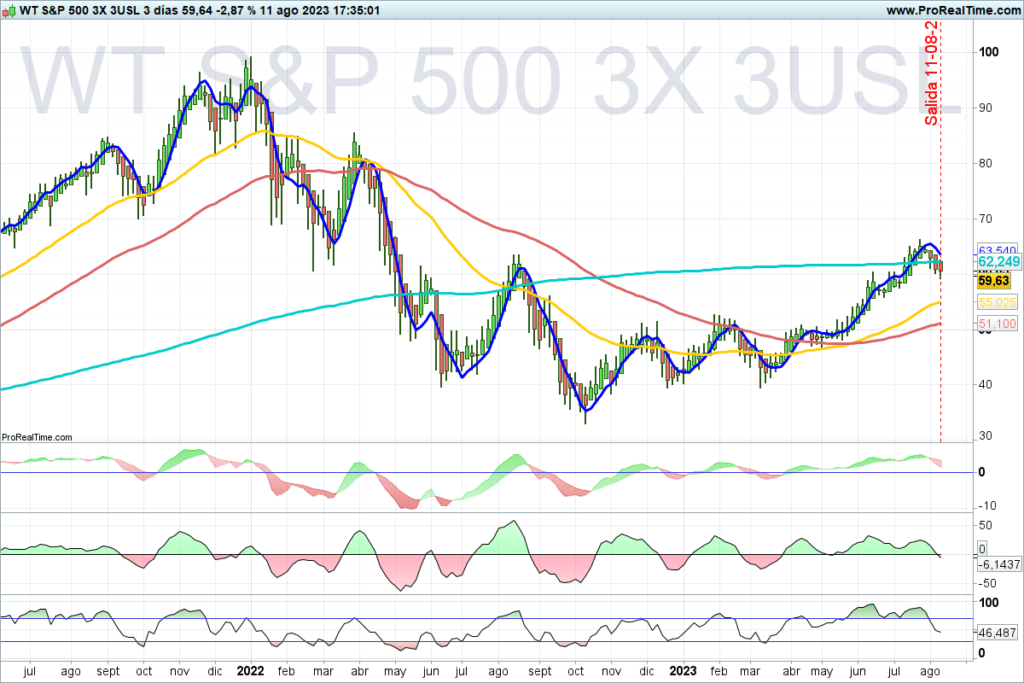Click the 90 level on the price axis
Viewport: 1024px width, 683px height.
tap(985, 108)
